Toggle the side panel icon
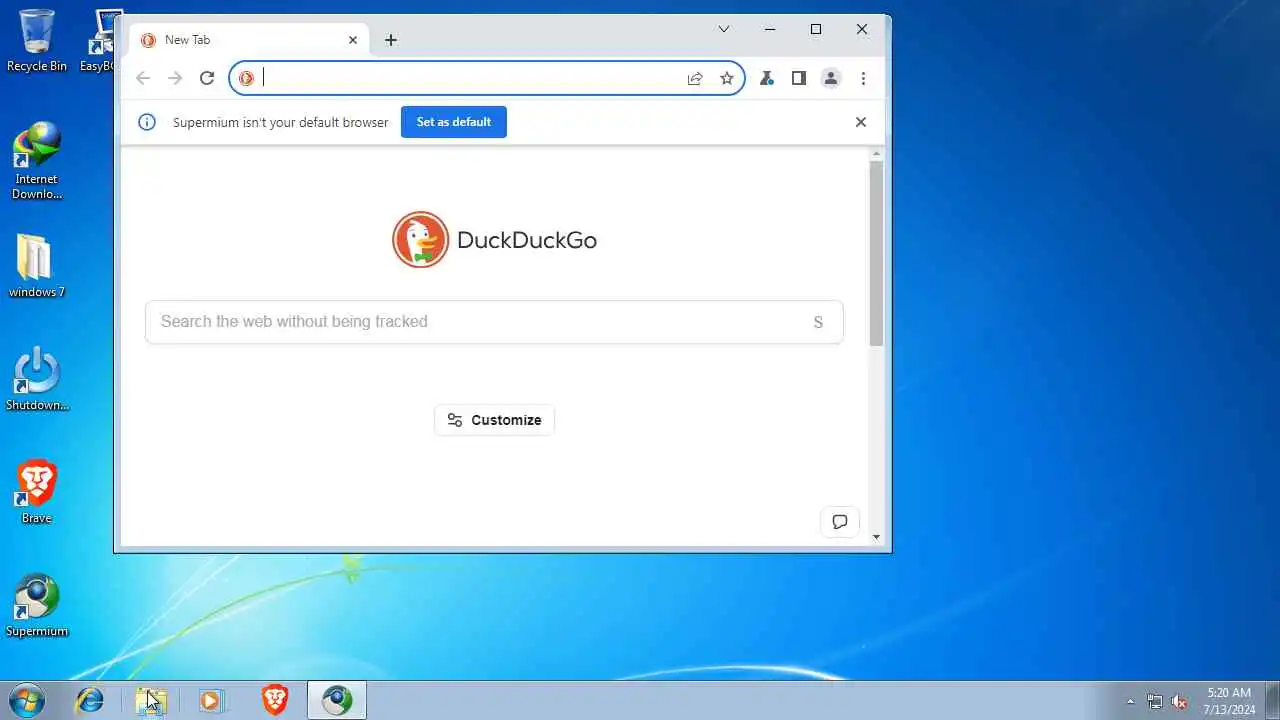 799,78
